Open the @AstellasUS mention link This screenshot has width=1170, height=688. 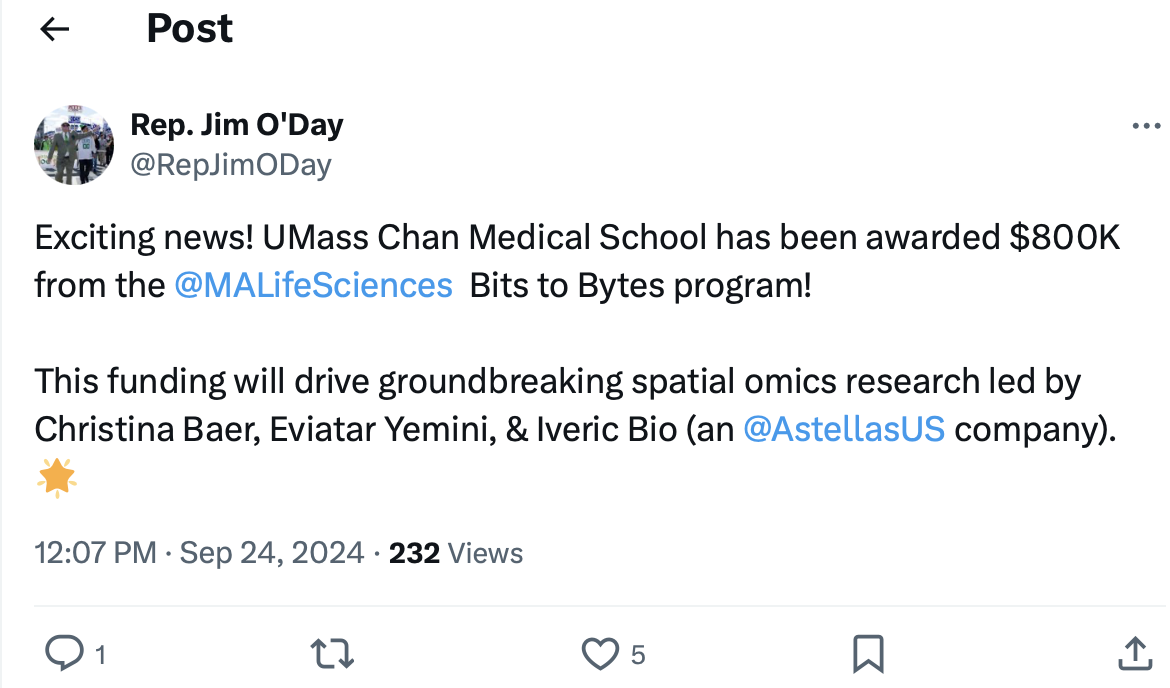coord(844,429)
